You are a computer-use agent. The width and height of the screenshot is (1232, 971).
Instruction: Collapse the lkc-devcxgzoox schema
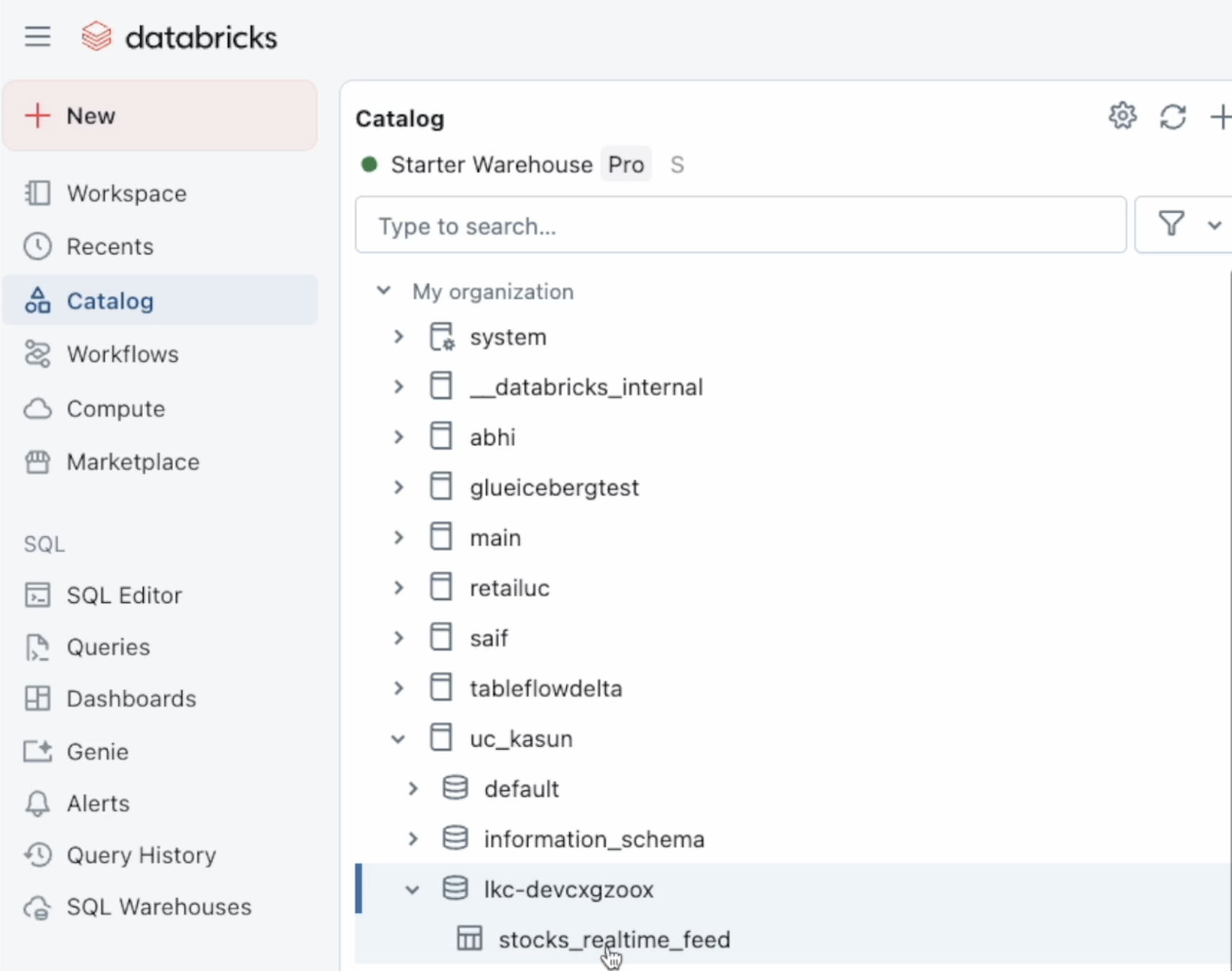coord(413,889)
